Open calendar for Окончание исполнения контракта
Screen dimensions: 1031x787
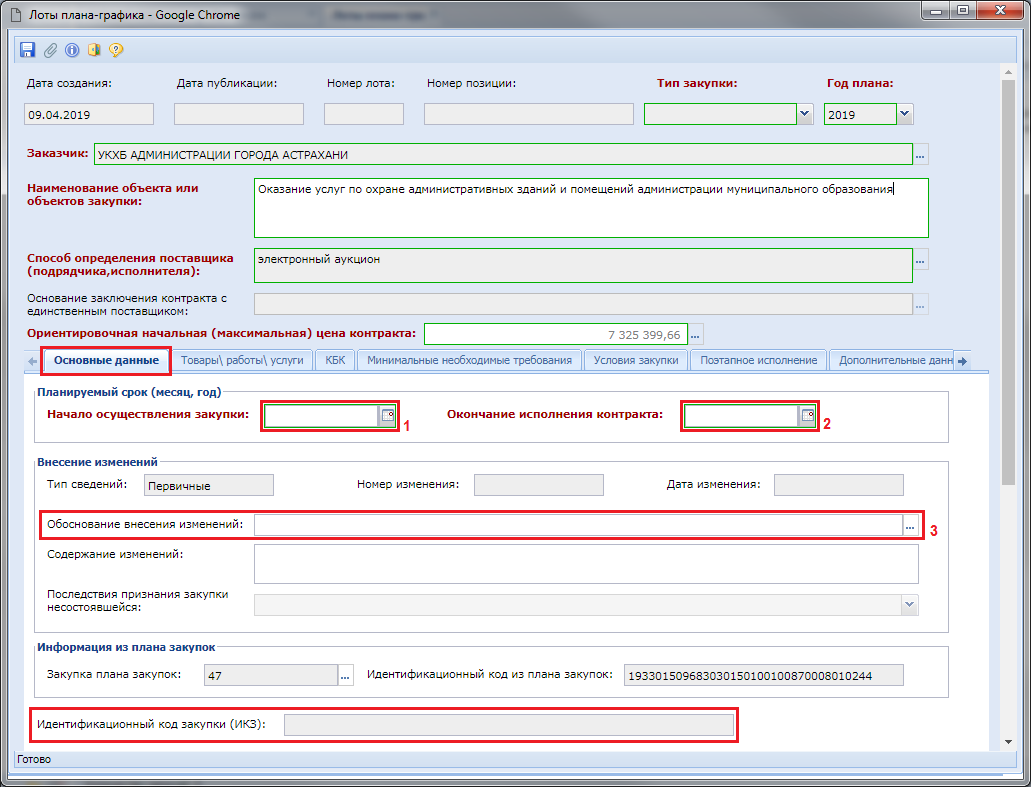tap(808, 415)
